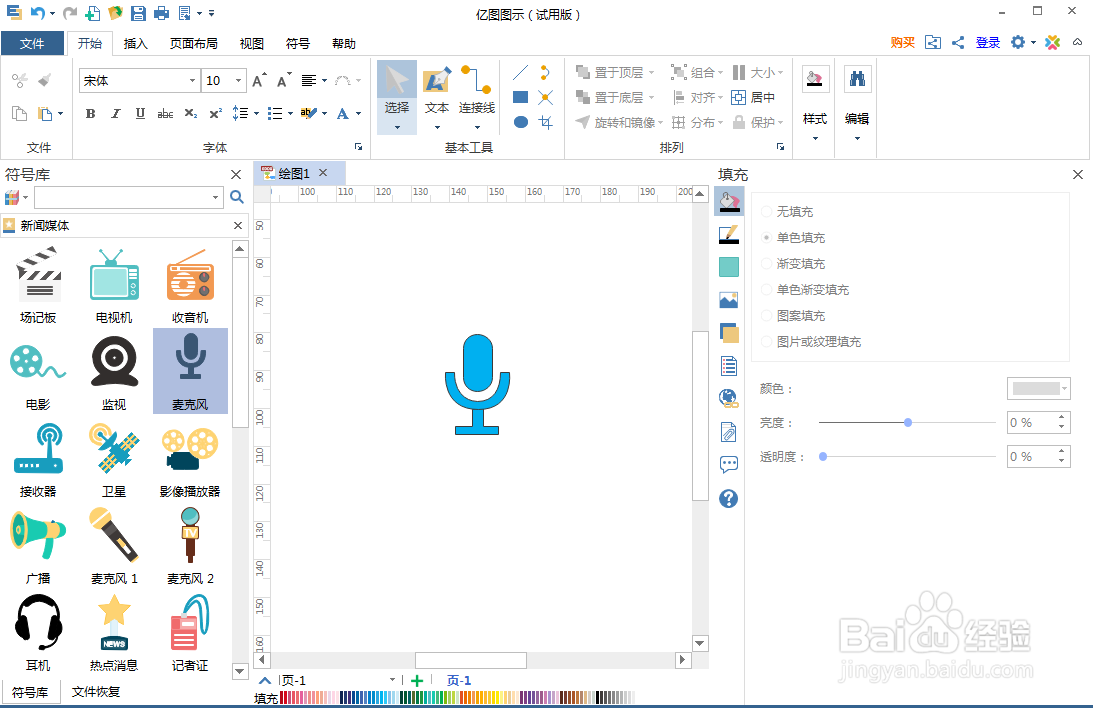Choose the rectangle shape tool
The height and width of the screenshot is (708, 1093).
520,97
